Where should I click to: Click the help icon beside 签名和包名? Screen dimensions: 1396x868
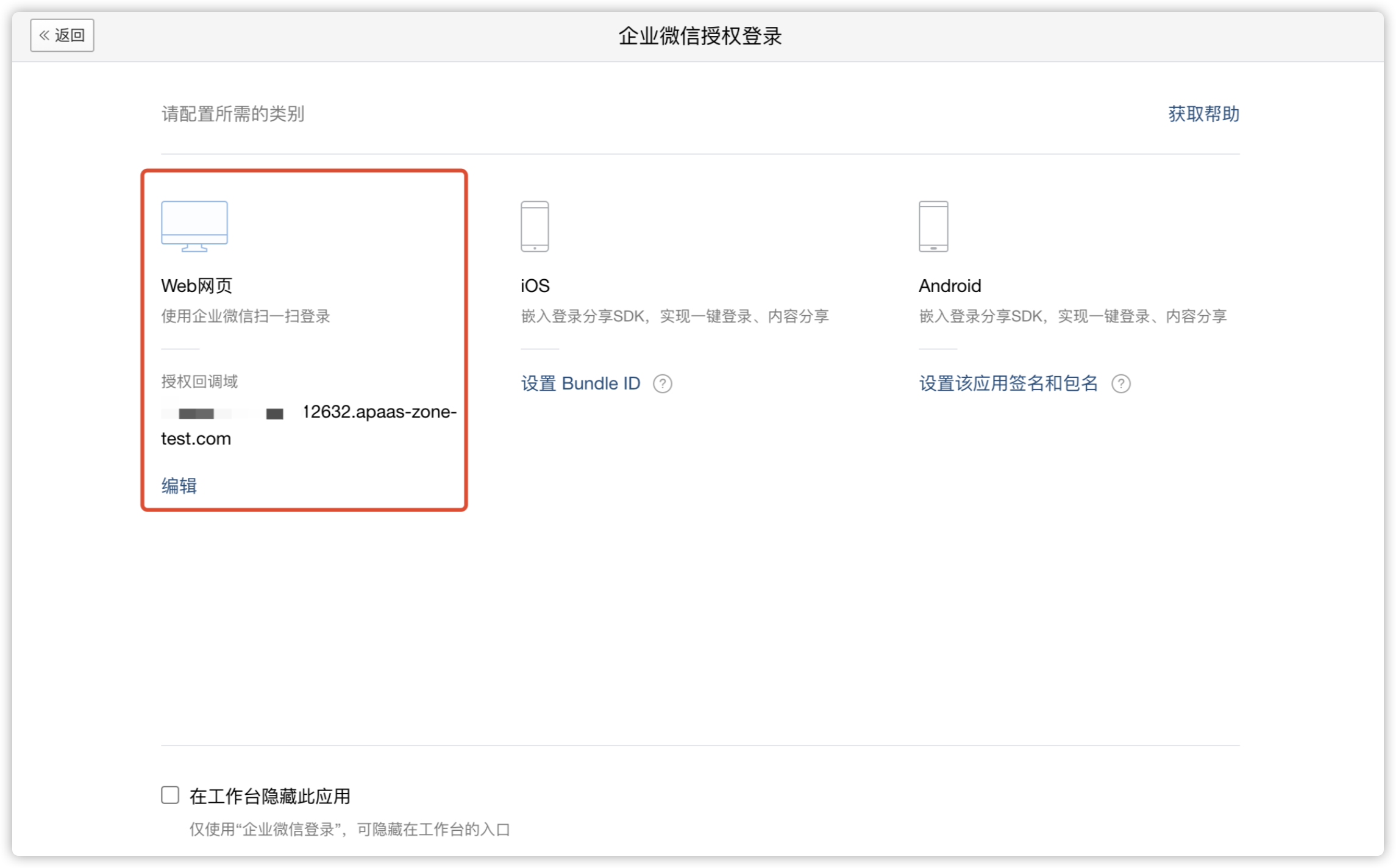click(1120, 384)
